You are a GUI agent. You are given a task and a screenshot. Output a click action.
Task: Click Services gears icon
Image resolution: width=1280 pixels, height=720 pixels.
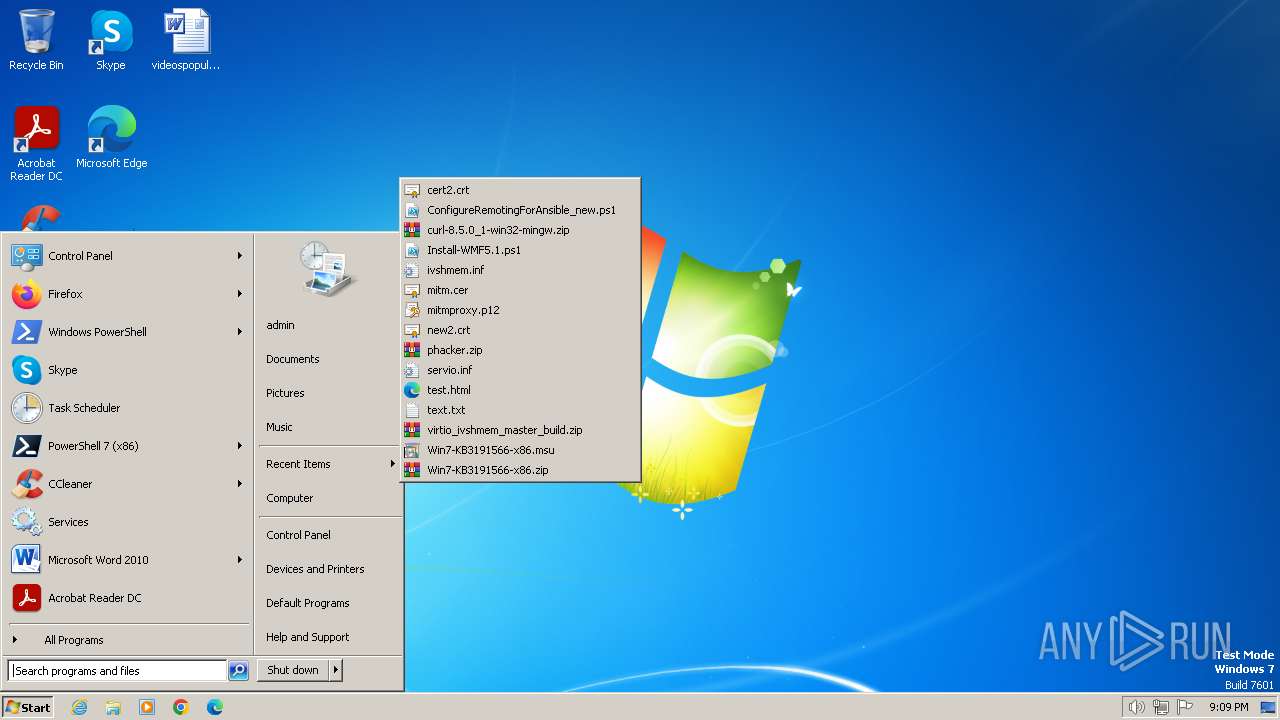[27, 522]
